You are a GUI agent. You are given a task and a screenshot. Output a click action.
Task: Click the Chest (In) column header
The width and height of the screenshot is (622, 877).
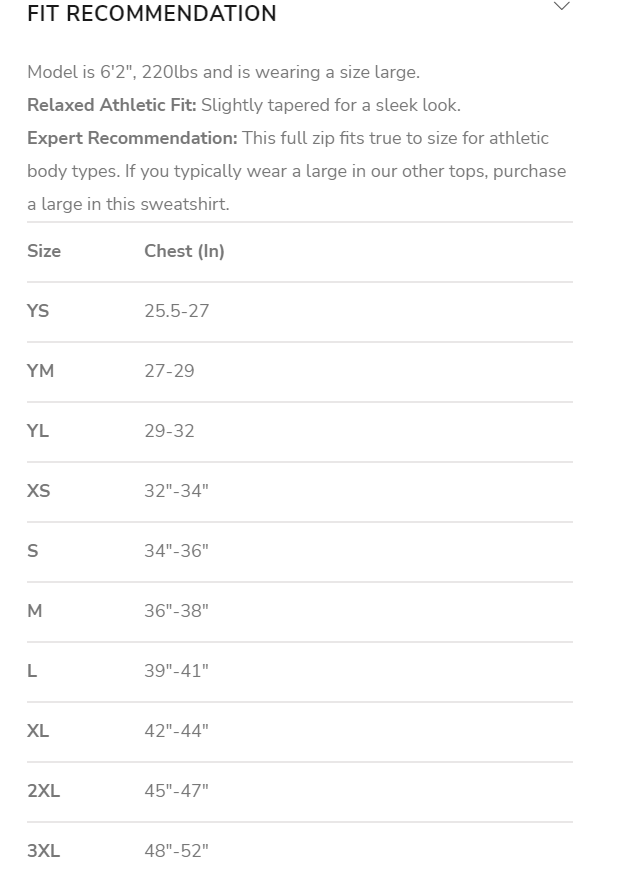point(184,251)
